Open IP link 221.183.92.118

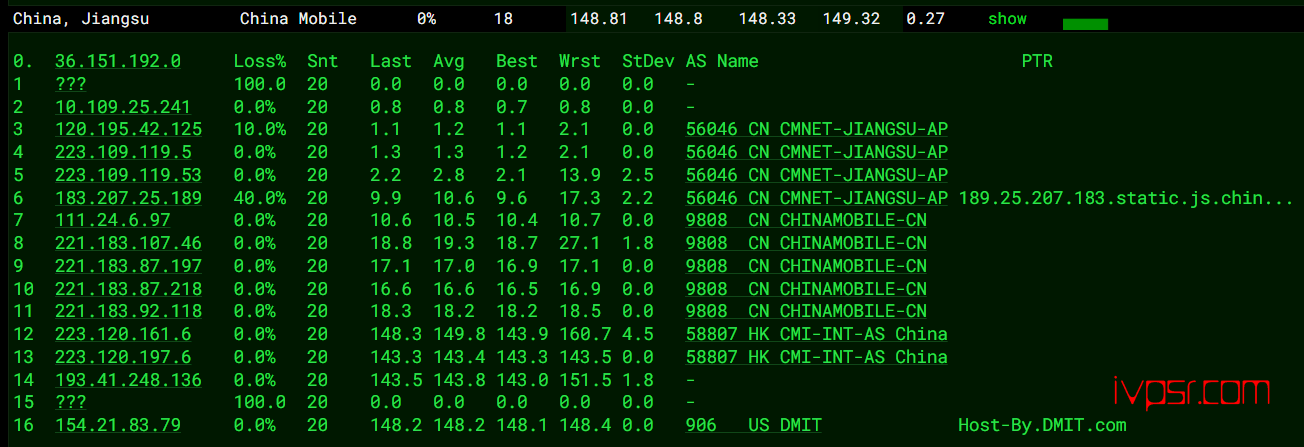point(128,312)
